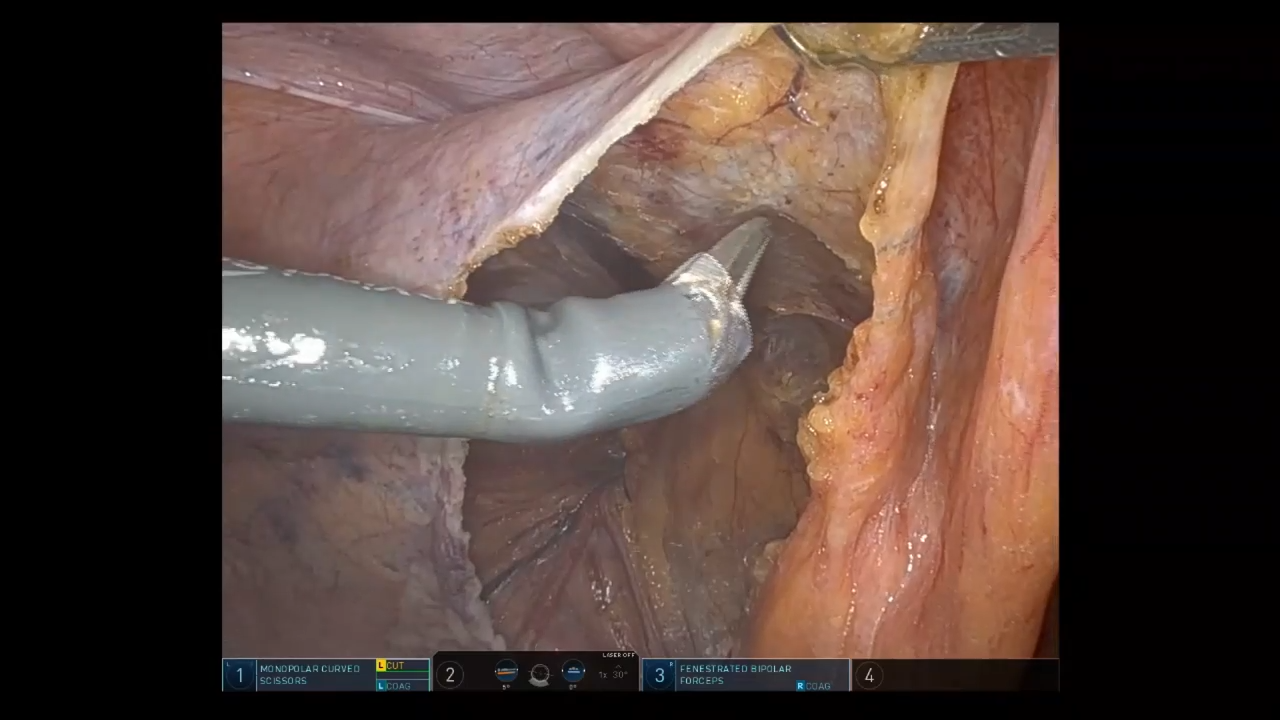This screenshot has height=720, width=1280.
Task: Toggle left COAG energy mode
Action: tap(399, 686)
